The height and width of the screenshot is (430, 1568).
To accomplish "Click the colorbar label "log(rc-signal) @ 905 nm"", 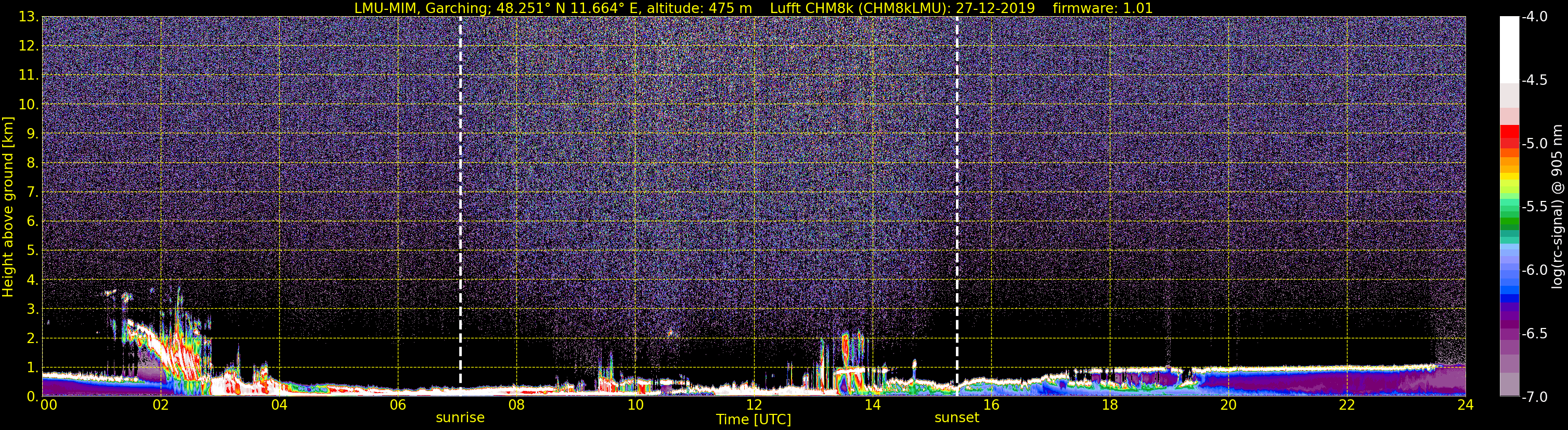I will pyautogui.click(x=1557, y=207).
